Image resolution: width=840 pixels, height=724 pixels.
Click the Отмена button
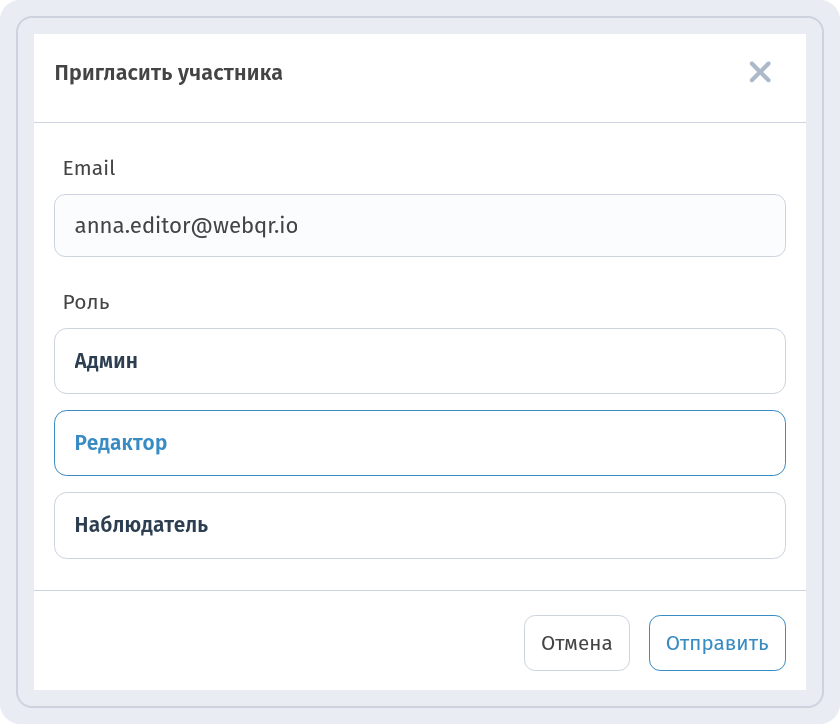coord(576,643)
